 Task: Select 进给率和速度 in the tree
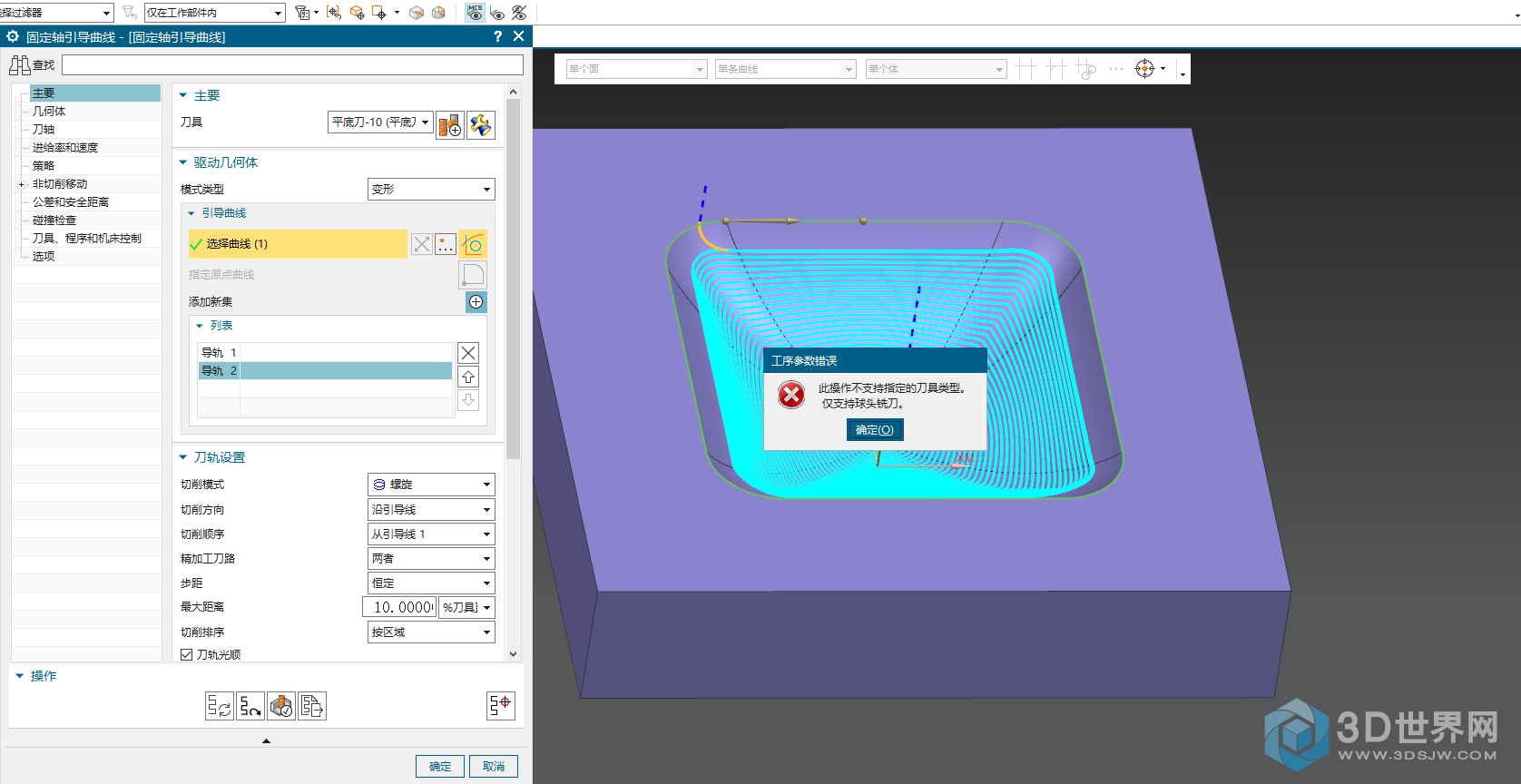click(65, 148)
